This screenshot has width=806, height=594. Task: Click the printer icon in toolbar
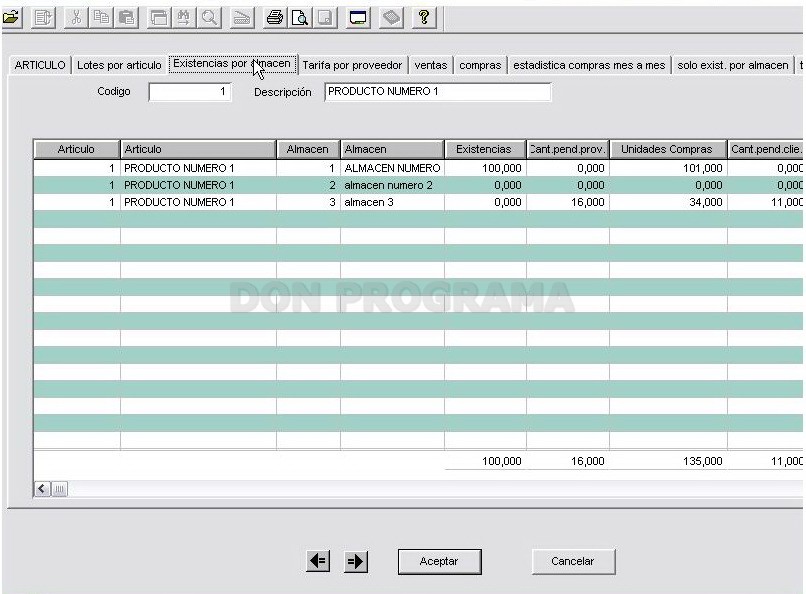tap(274, 18)
